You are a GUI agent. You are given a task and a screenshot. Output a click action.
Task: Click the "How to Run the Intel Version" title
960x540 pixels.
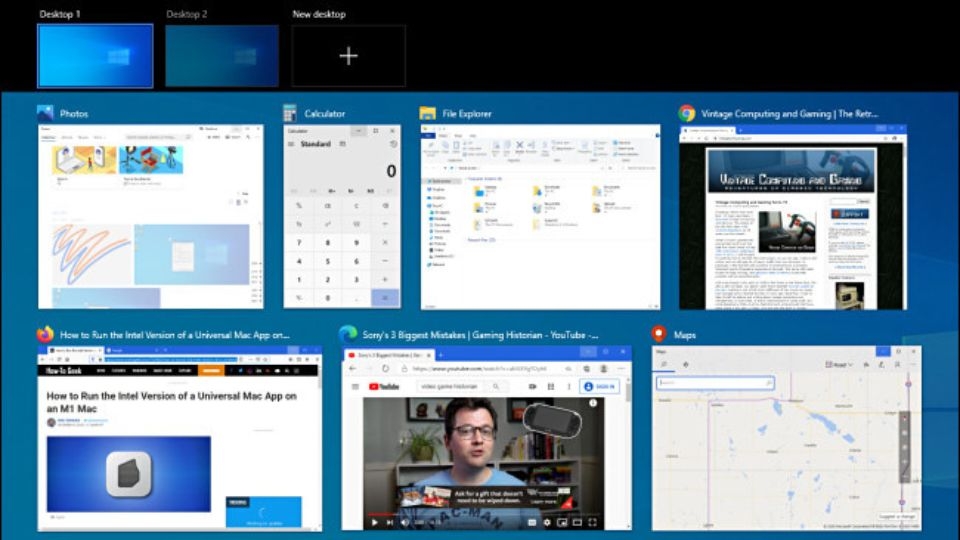click(x=175, y=335)
